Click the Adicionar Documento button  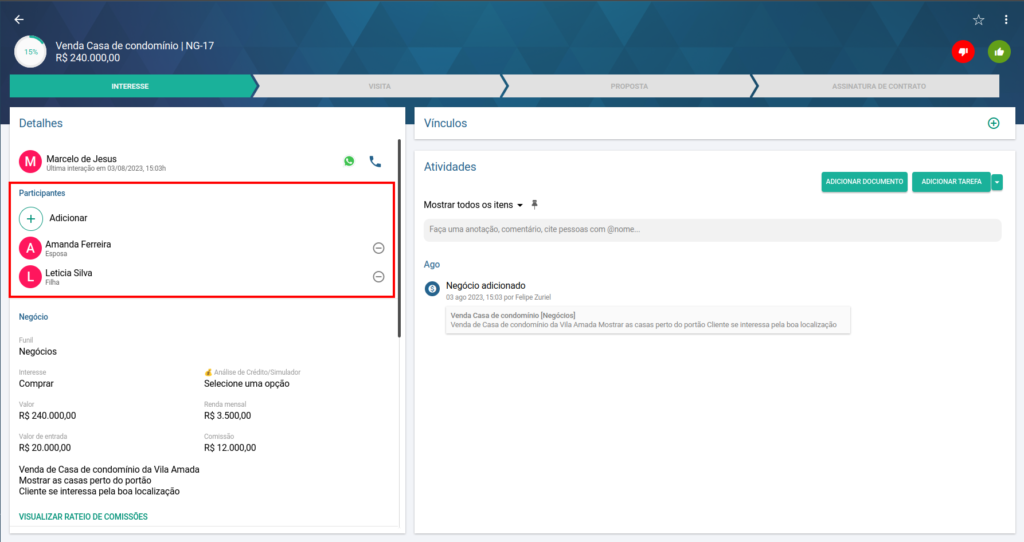[x=864, y=182]
